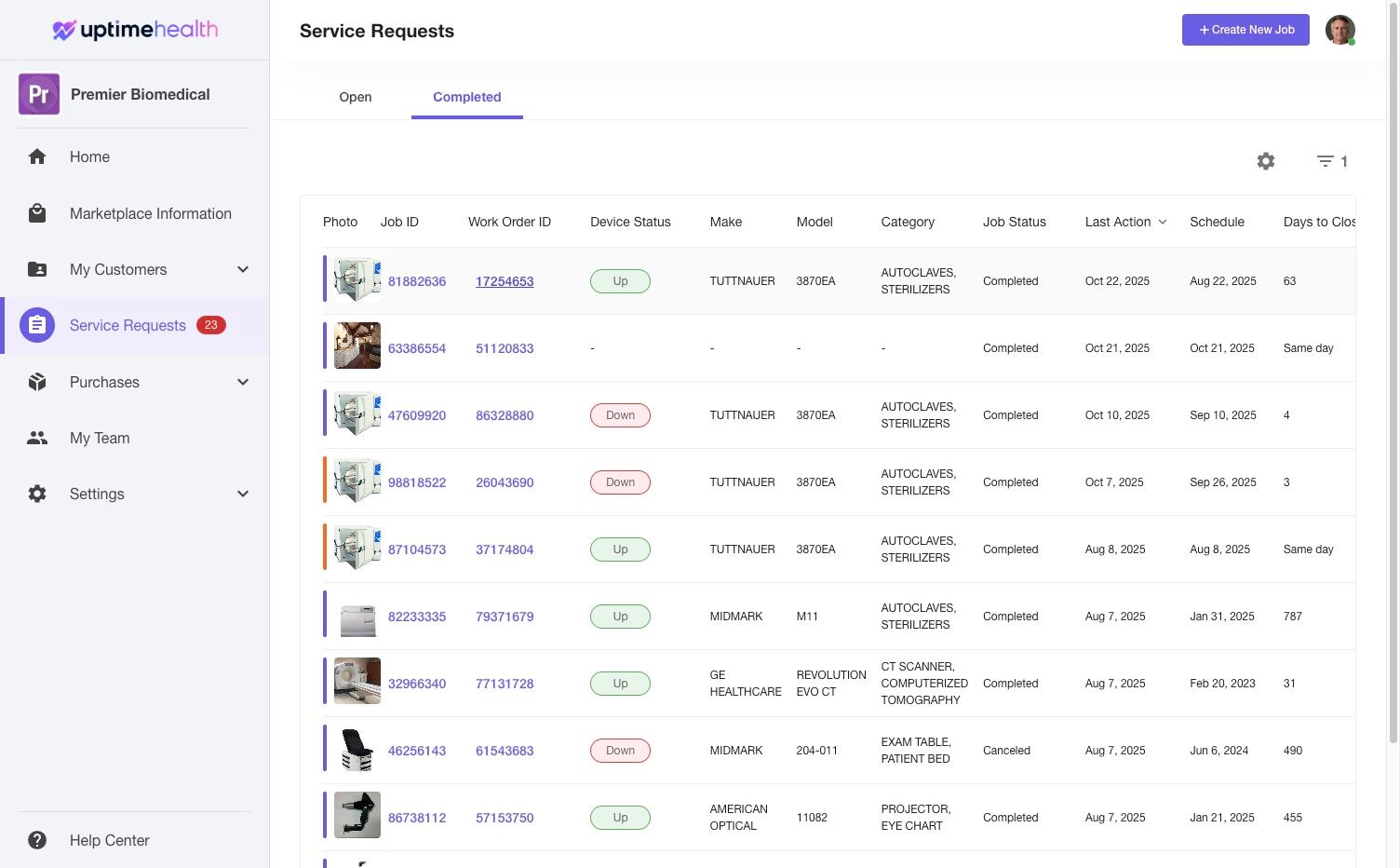Open table column settings gear

(1266, 161)
